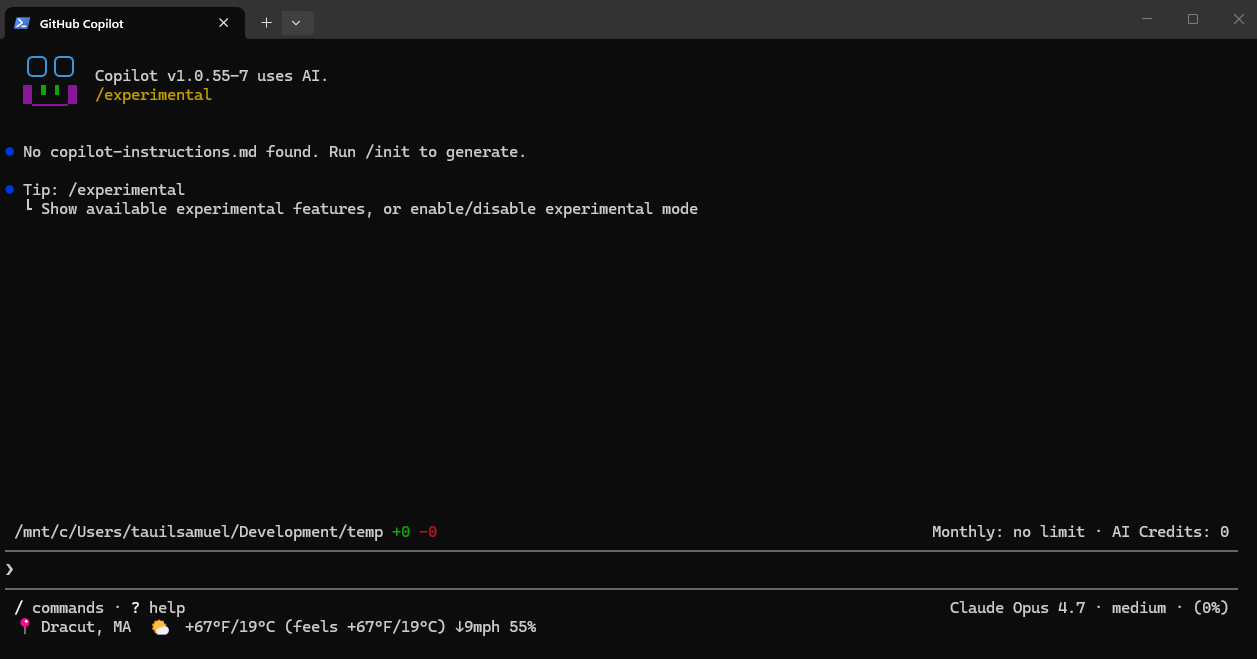This screenshot has height=659, width=1257.
Task: Click the 'No copilot-instructions.md found' message
Action: click(274, 152)
